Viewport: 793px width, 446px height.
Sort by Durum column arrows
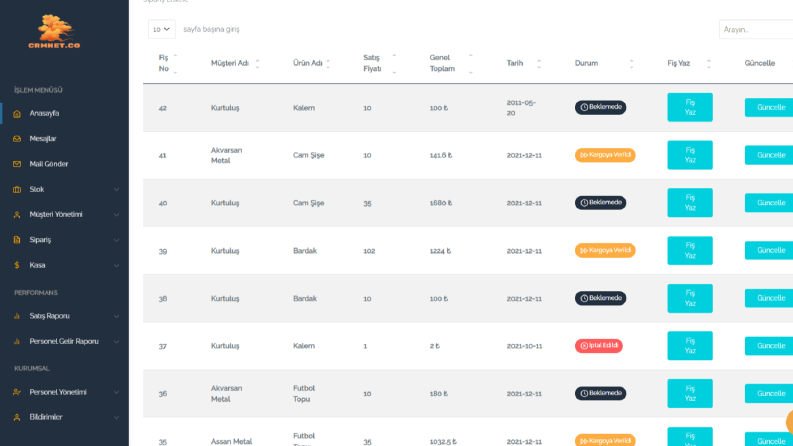(631, 64)
